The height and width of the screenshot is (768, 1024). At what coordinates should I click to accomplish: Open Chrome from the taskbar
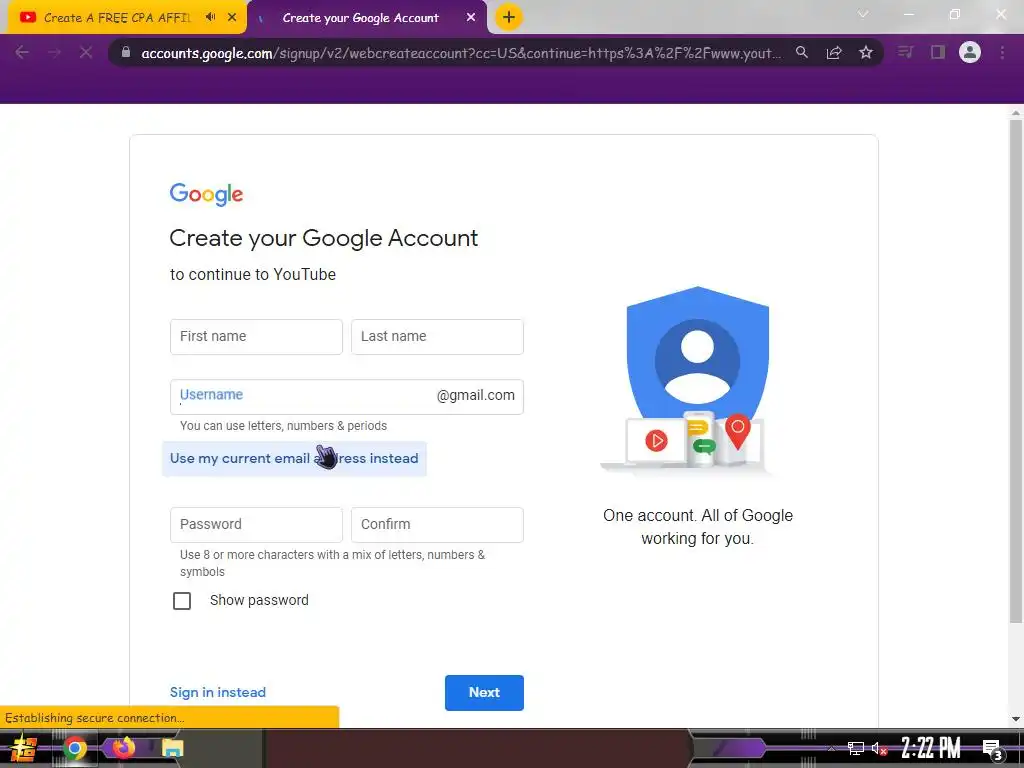(74, 748)
